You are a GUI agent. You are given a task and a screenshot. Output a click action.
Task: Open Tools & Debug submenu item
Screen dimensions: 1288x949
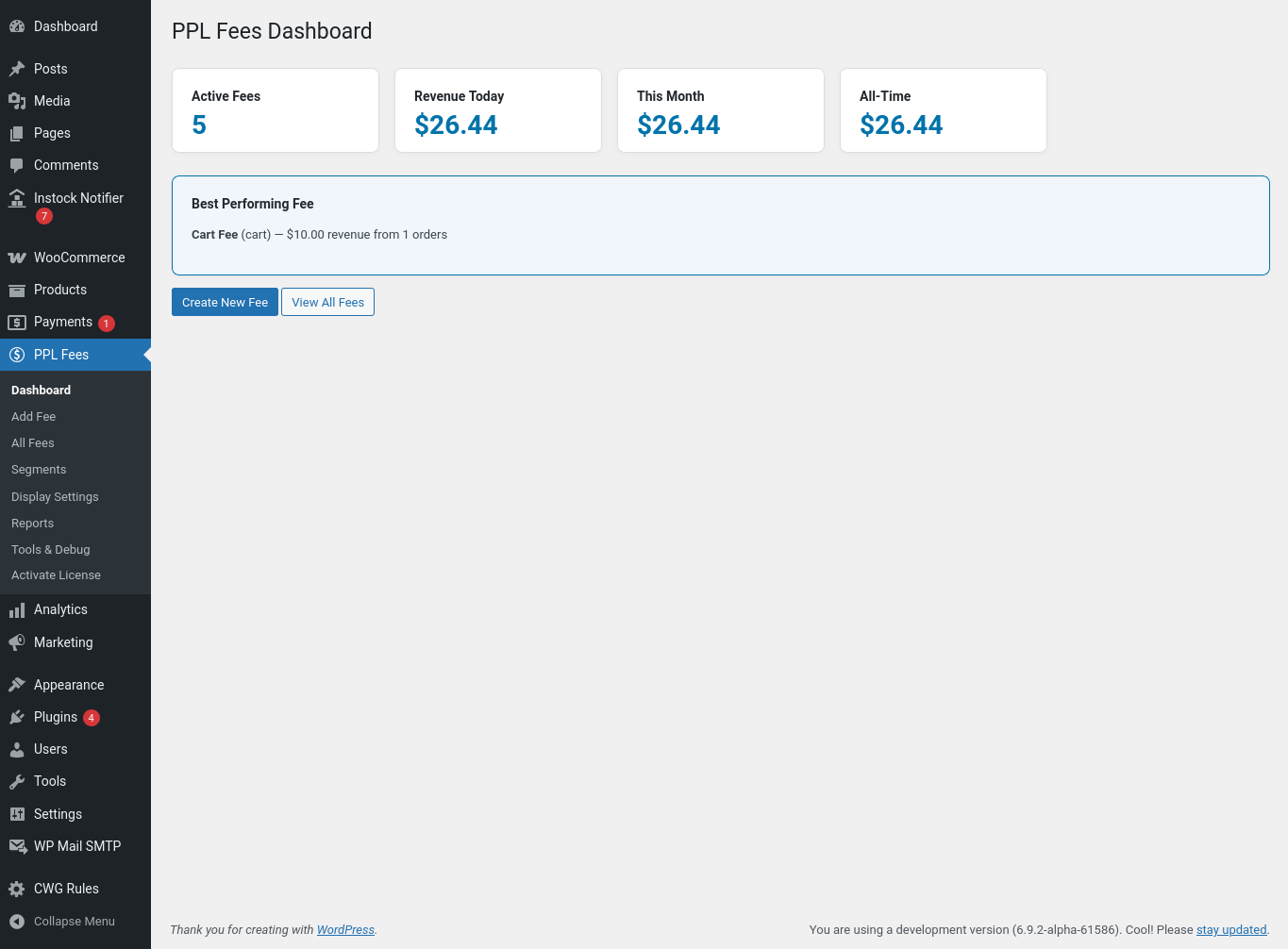pyautogui.click(x=51, y=550)
